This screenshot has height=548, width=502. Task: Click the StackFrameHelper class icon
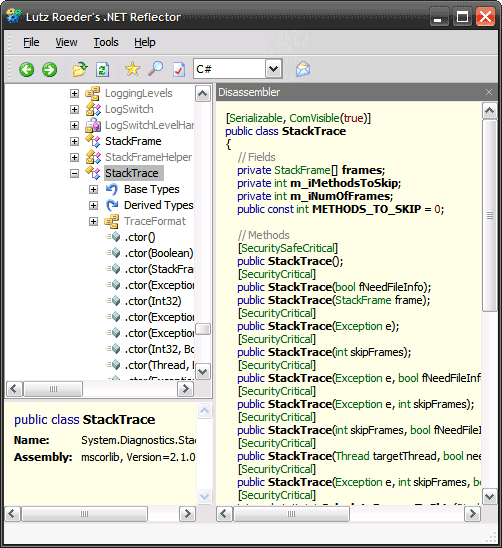tap(93, 157)
